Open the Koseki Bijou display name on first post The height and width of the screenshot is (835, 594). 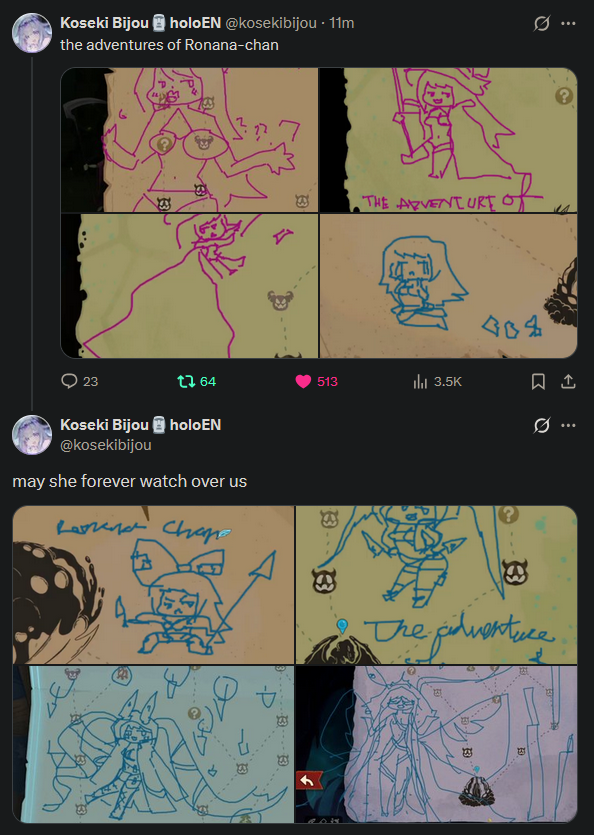click(104, 23)
